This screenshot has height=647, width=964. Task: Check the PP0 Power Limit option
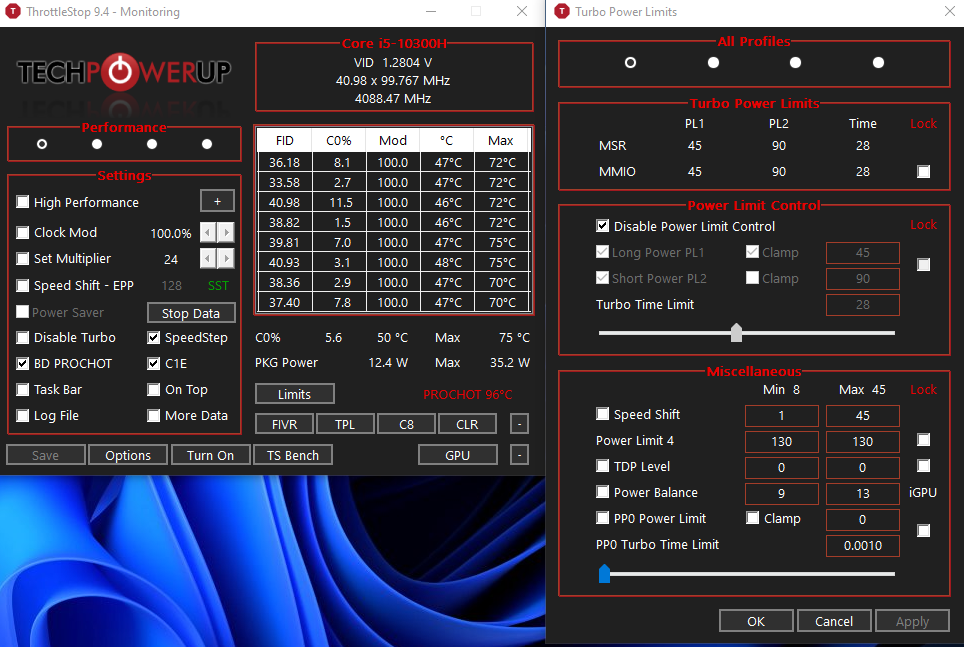[x=602, y=518]
